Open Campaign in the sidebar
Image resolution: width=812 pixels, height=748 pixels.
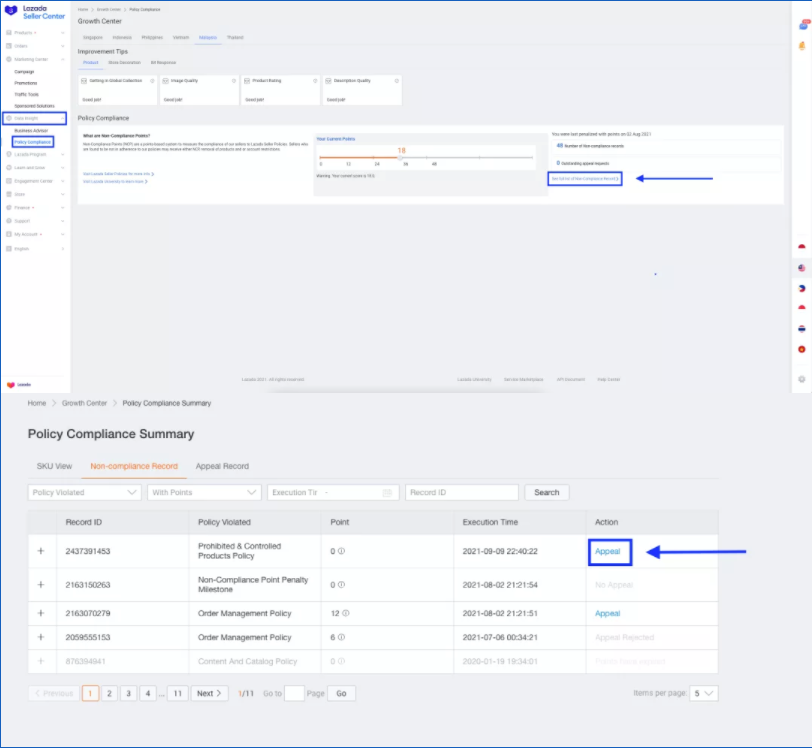[24, 72]
